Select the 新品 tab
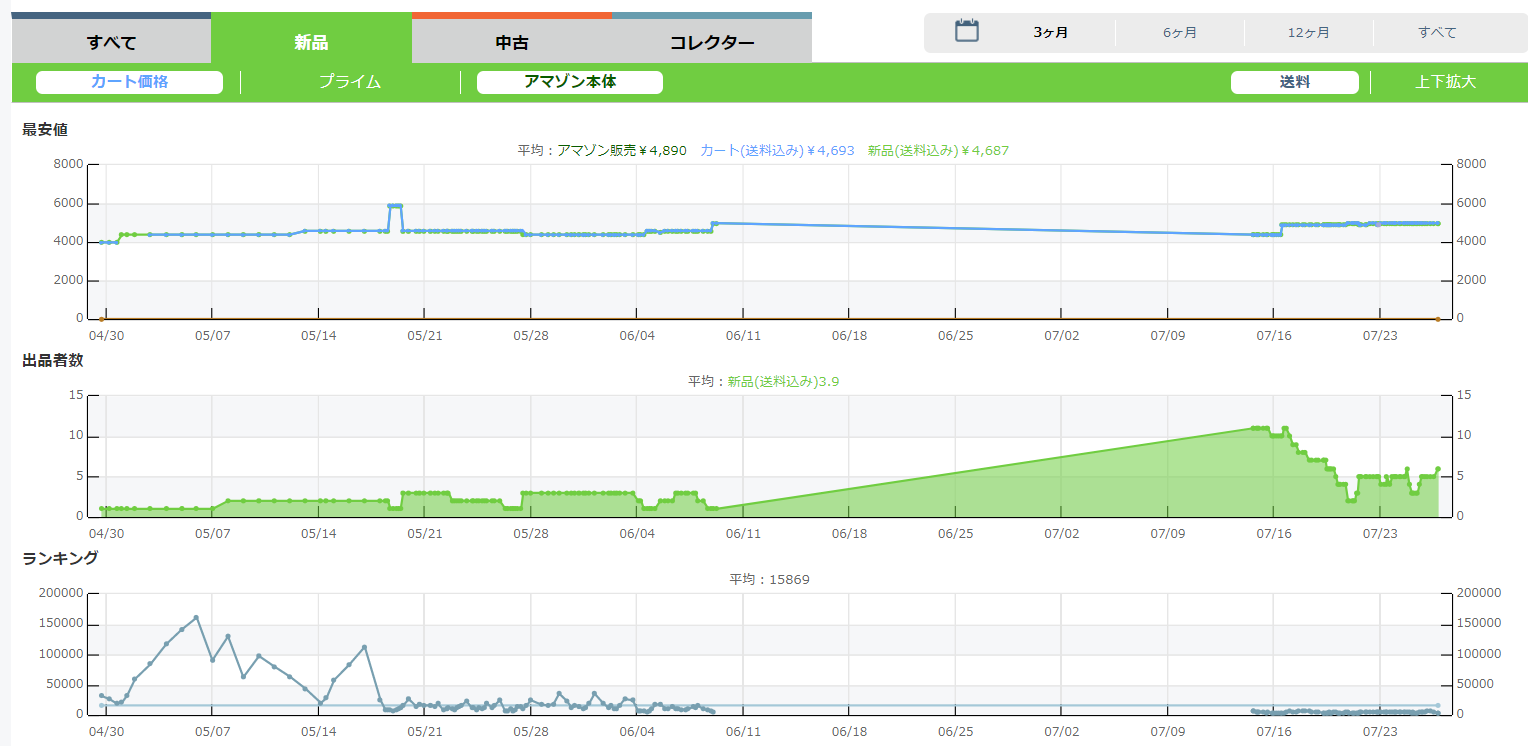Image resolution: width=1528 pixels, height=746 pixels. (x=311, y=42)
